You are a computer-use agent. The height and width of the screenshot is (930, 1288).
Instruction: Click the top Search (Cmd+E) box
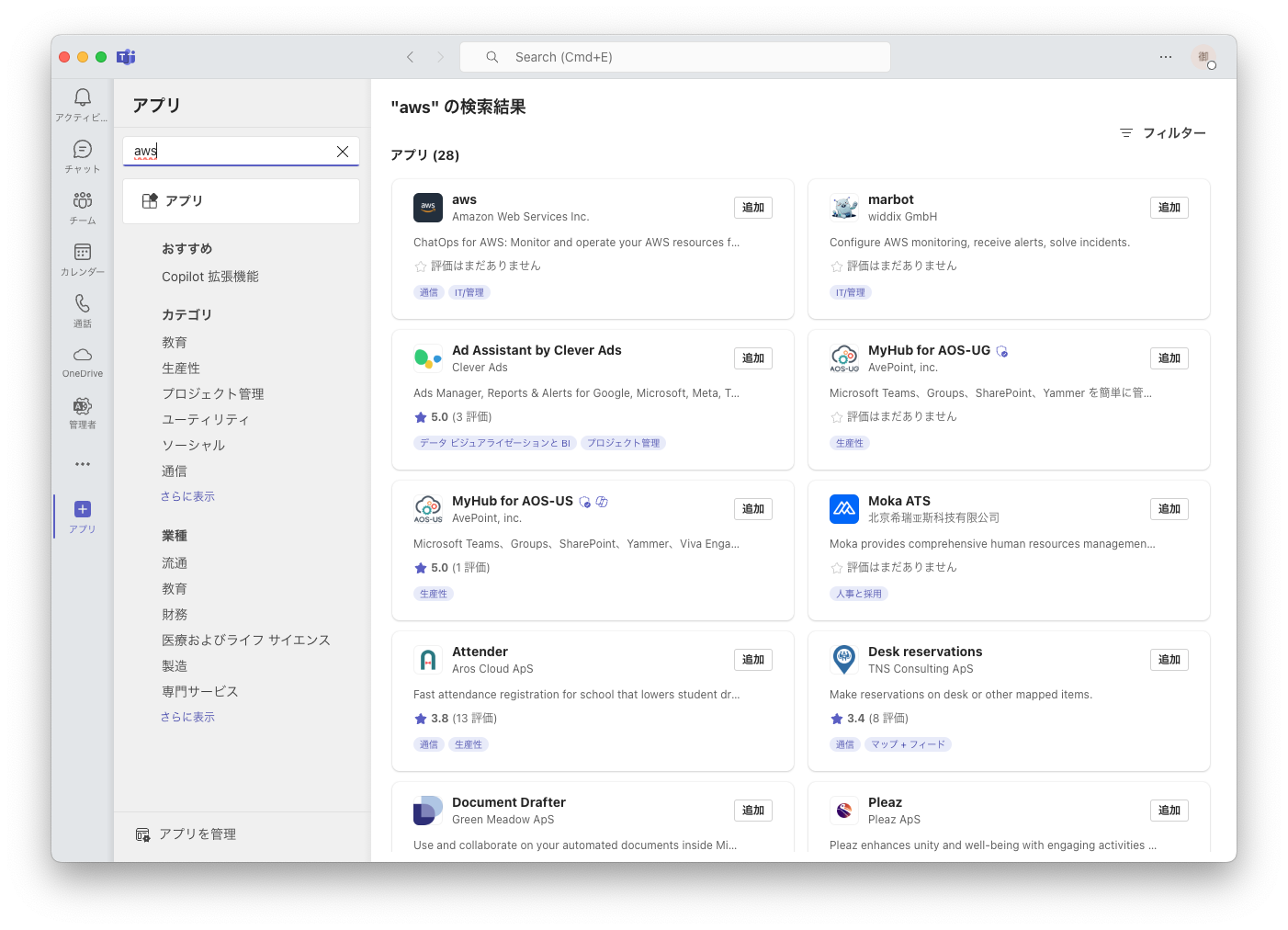point(675,57)
